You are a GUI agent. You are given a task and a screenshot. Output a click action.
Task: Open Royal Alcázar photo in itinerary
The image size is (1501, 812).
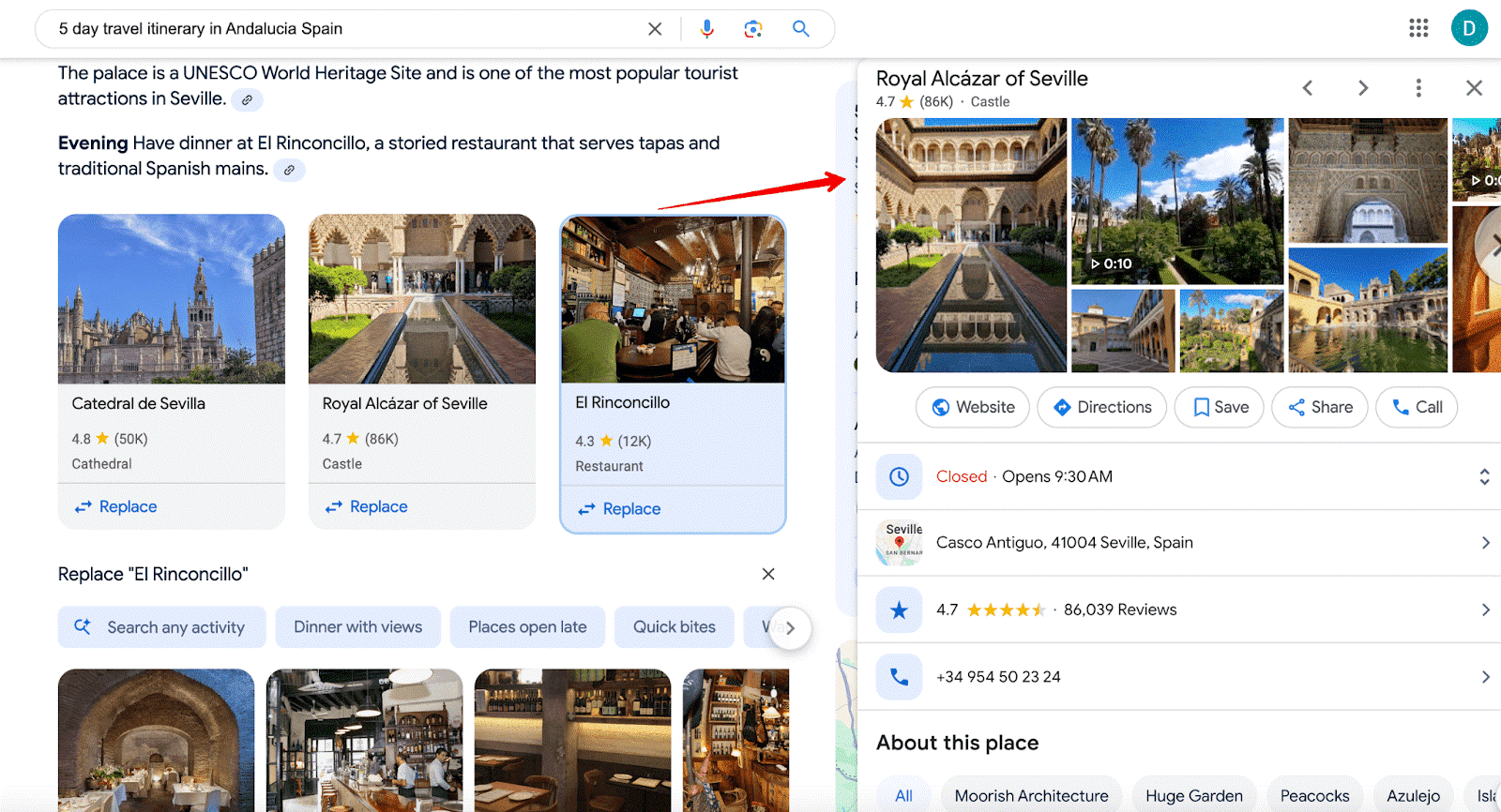point(422,299)
